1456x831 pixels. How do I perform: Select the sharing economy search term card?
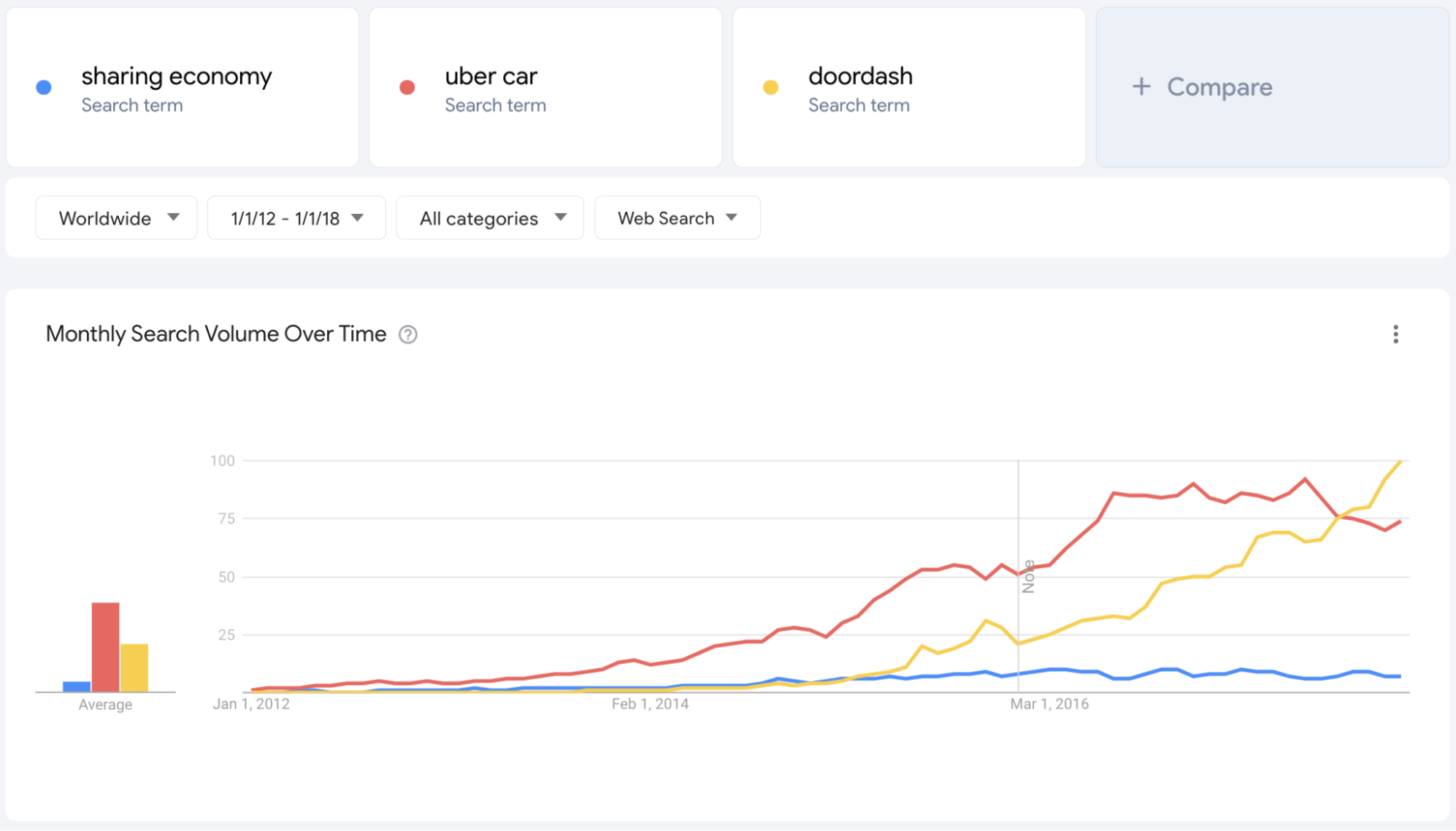(183, 88)
